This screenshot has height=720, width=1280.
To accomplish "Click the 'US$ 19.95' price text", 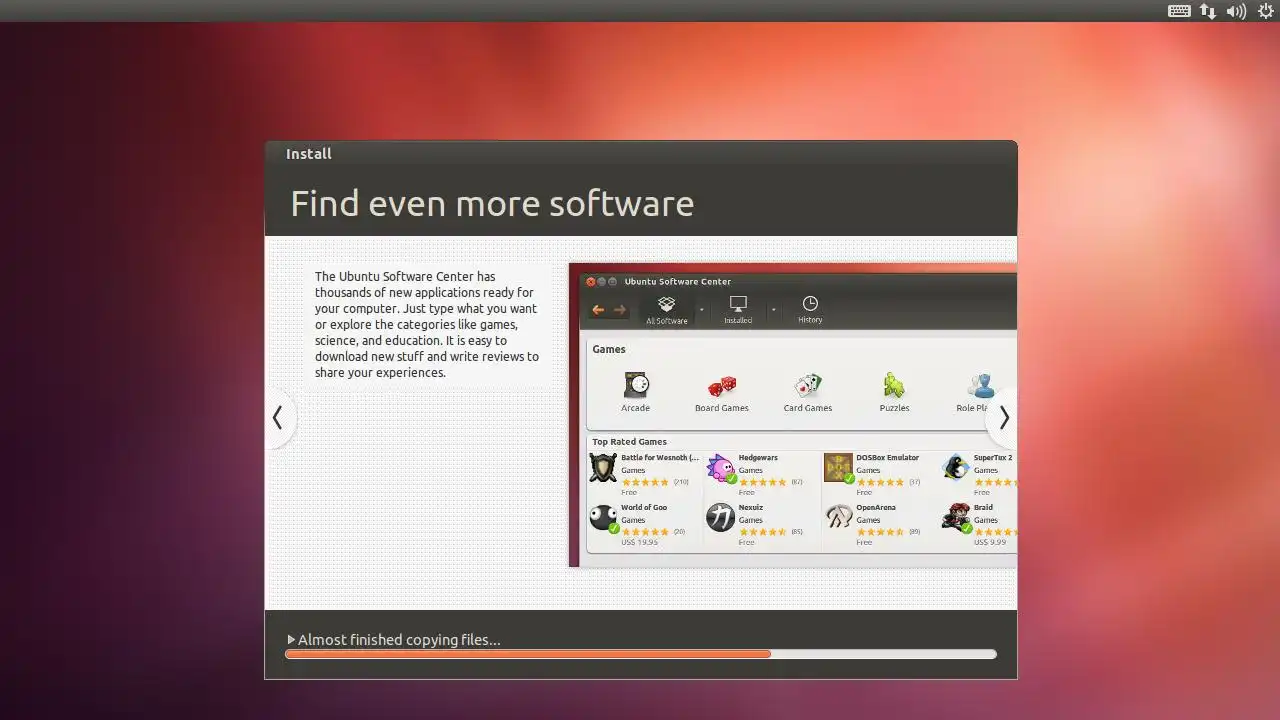I will [x=640, y=542].
